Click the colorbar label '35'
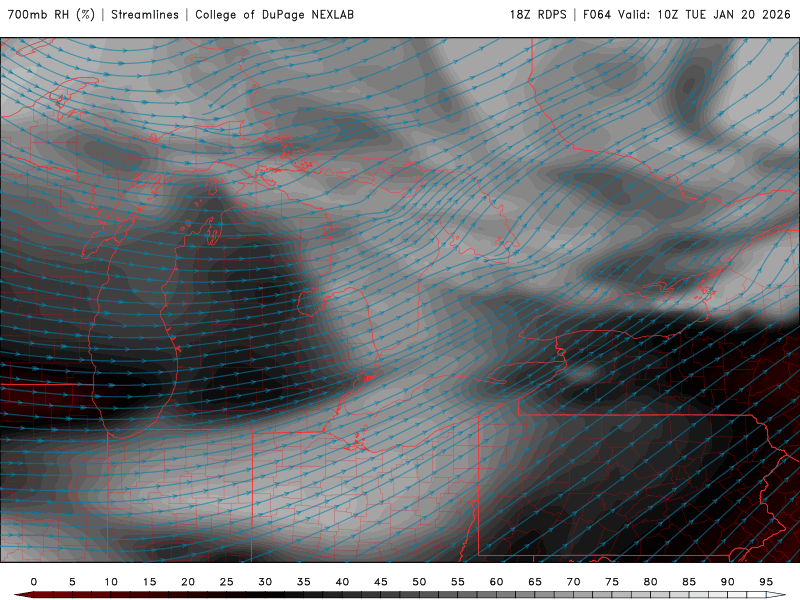The width and height of the screenshot is (800, 600). coord(304,582)
